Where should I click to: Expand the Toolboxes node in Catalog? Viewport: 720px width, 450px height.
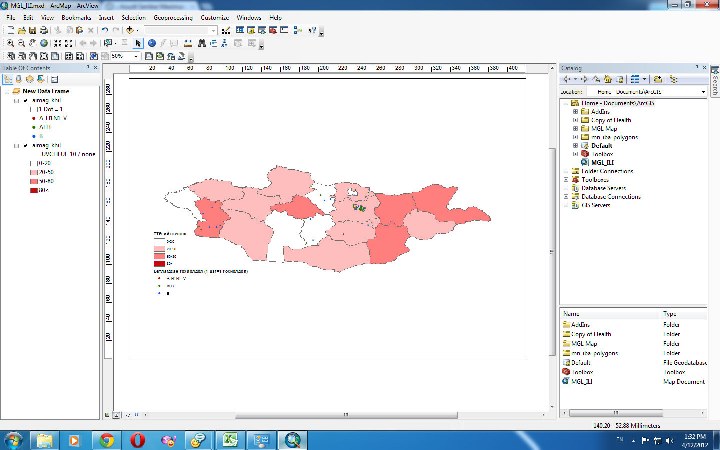(566, 180)
